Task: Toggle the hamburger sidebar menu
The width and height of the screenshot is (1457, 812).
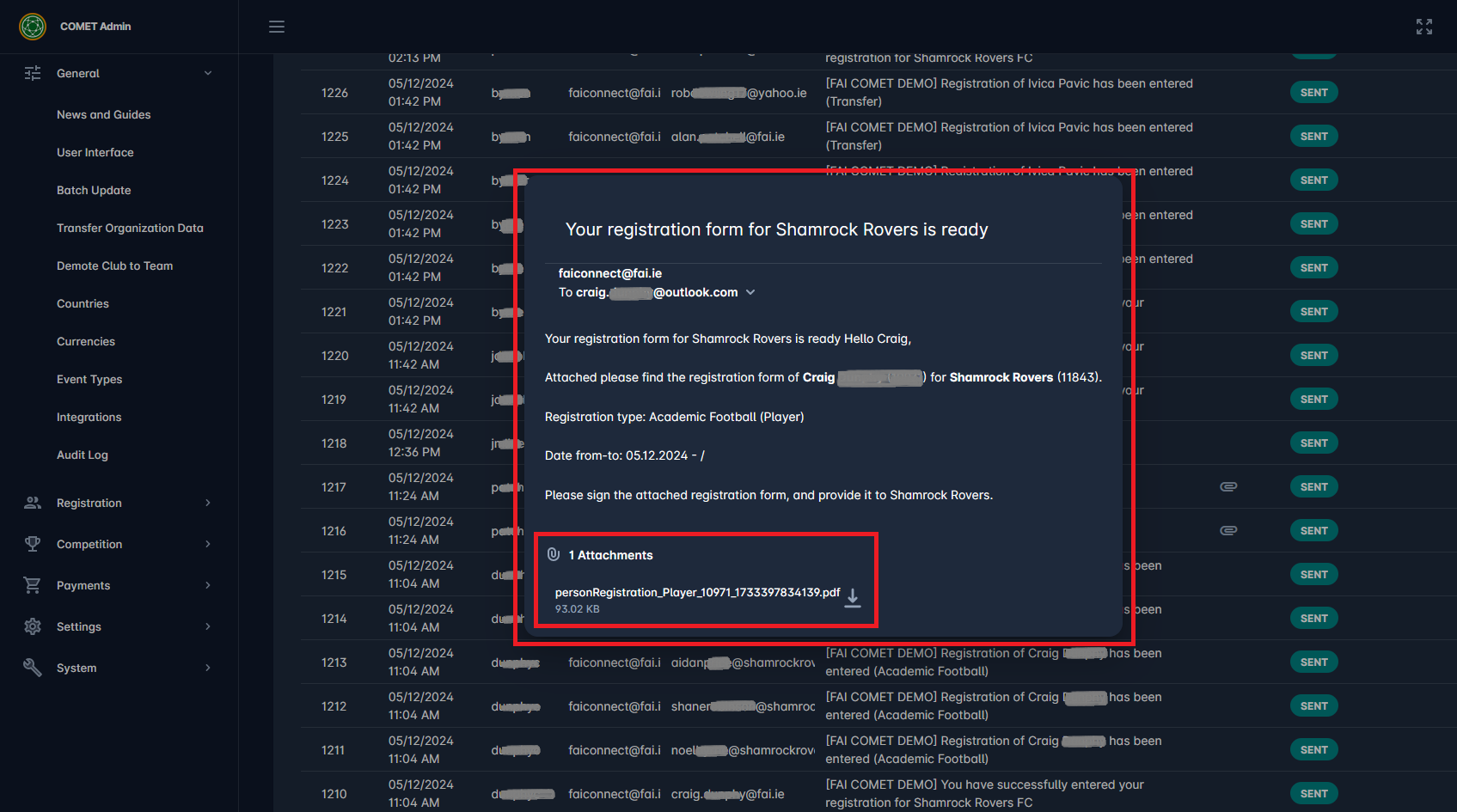Action: click(x=277, y=27)
